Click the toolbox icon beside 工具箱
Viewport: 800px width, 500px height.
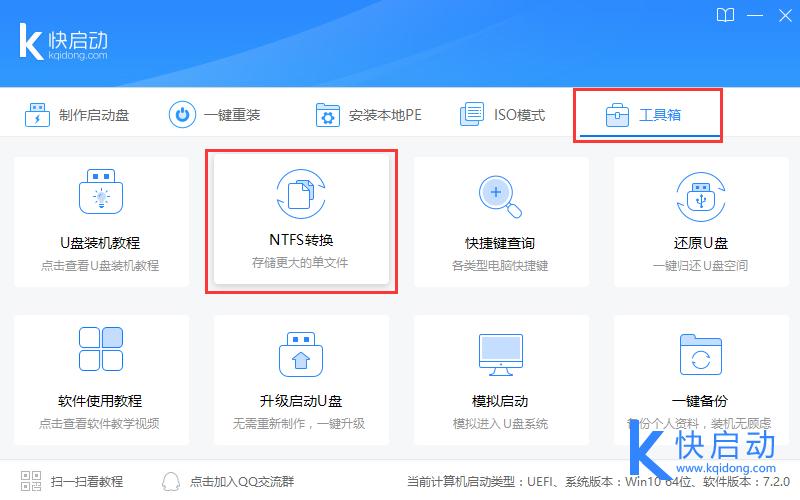point(617,115)
